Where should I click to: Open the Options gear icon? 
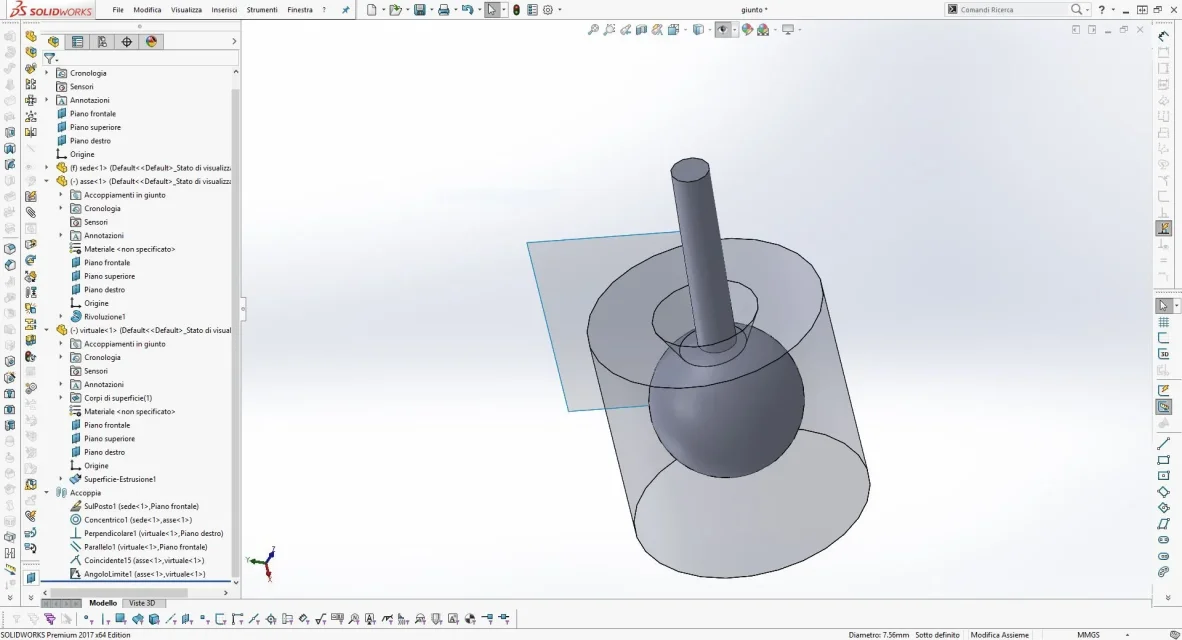tap(548, 10)
